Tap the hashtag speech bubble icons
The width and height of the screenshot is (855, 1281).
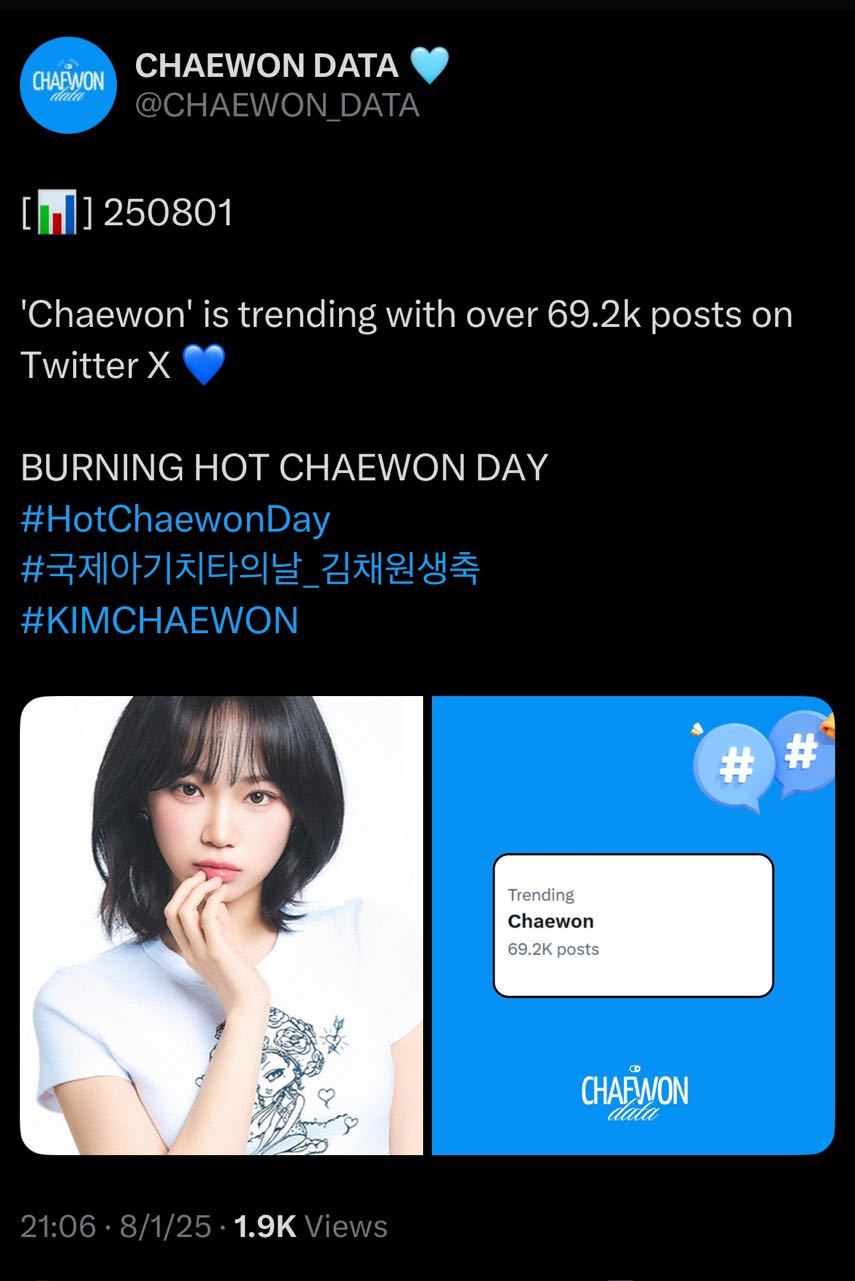pos(764,758)
